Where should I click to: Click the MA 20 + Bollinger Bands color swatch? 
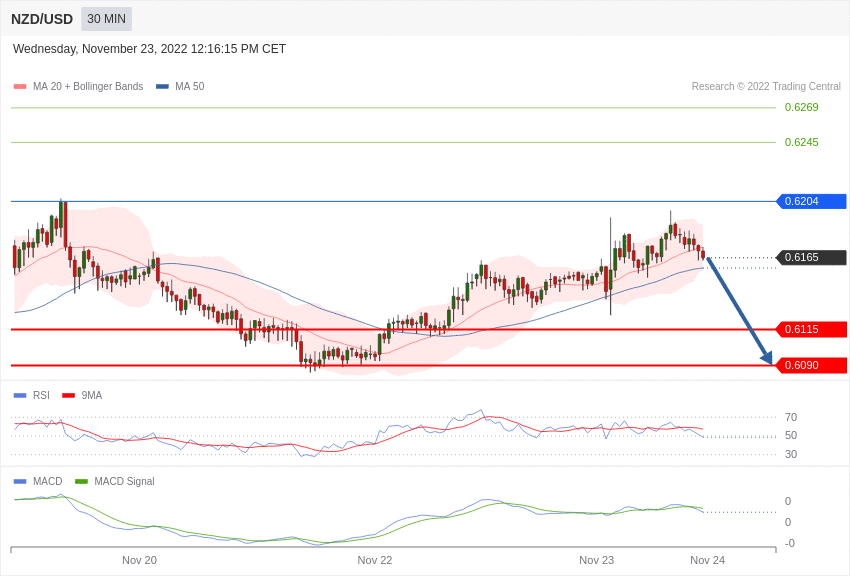pyautogui.click(x=20, y=87)
